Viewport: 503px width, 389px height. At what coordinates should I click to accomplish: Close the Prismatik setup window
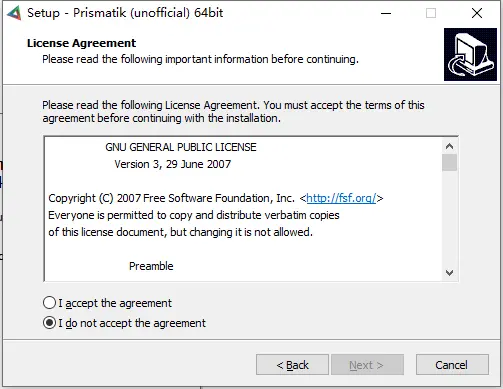(x=477, y=13)
